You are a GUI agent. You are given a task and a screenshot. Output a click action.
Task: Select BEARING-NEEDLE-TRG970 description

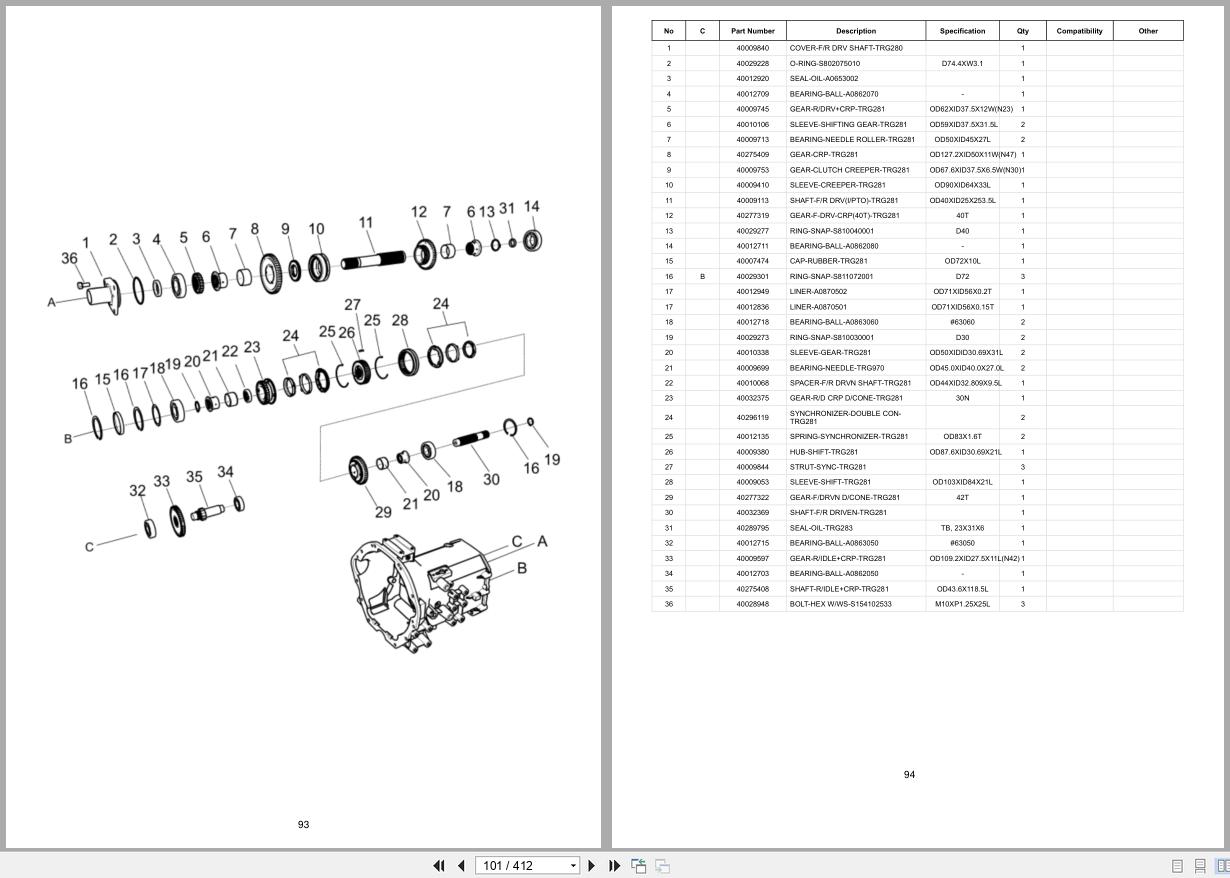click(x=837, y=368)
